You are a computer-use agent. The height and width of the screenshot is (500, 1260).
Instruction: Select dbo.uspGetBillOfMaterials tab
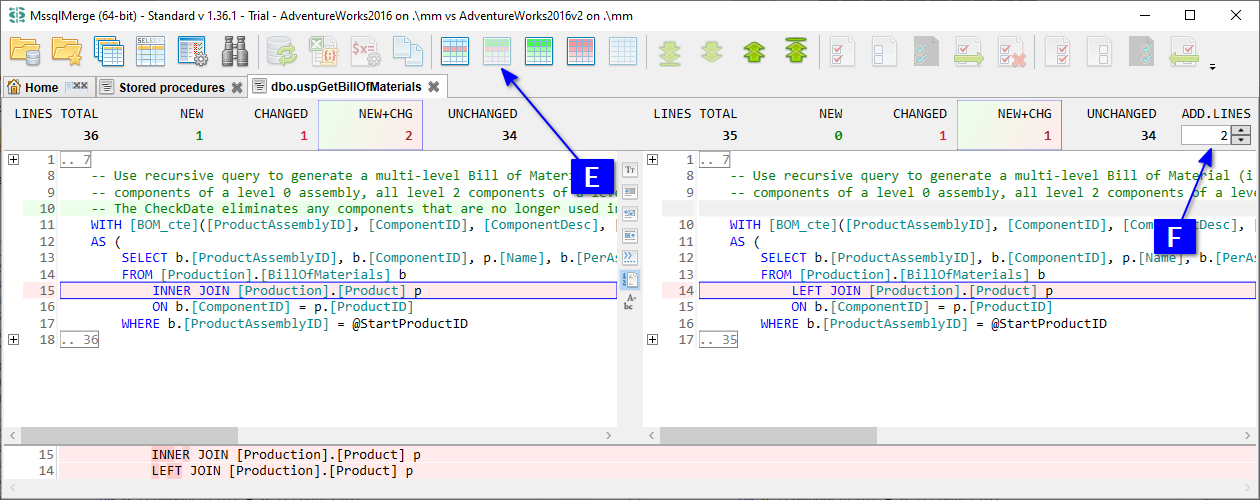pos(347,87)
